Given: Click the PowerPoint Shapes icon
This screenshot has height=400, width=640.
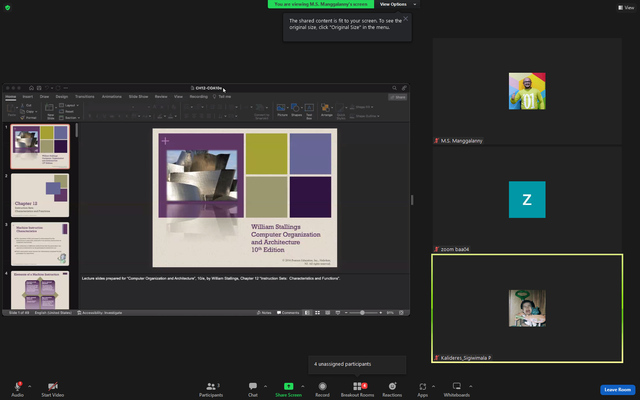Looking at the screenshot, I should [x=296, y=107].
